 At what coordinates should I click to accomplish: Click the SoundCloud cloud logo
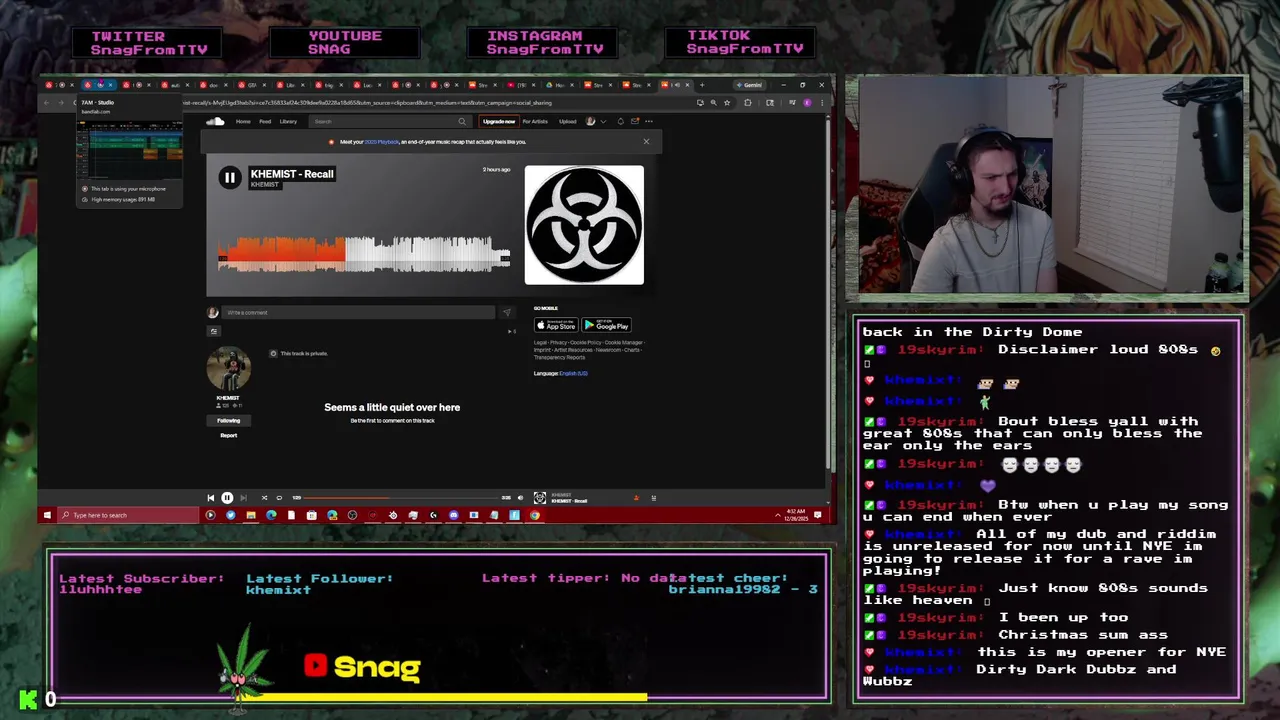point(215,121)
